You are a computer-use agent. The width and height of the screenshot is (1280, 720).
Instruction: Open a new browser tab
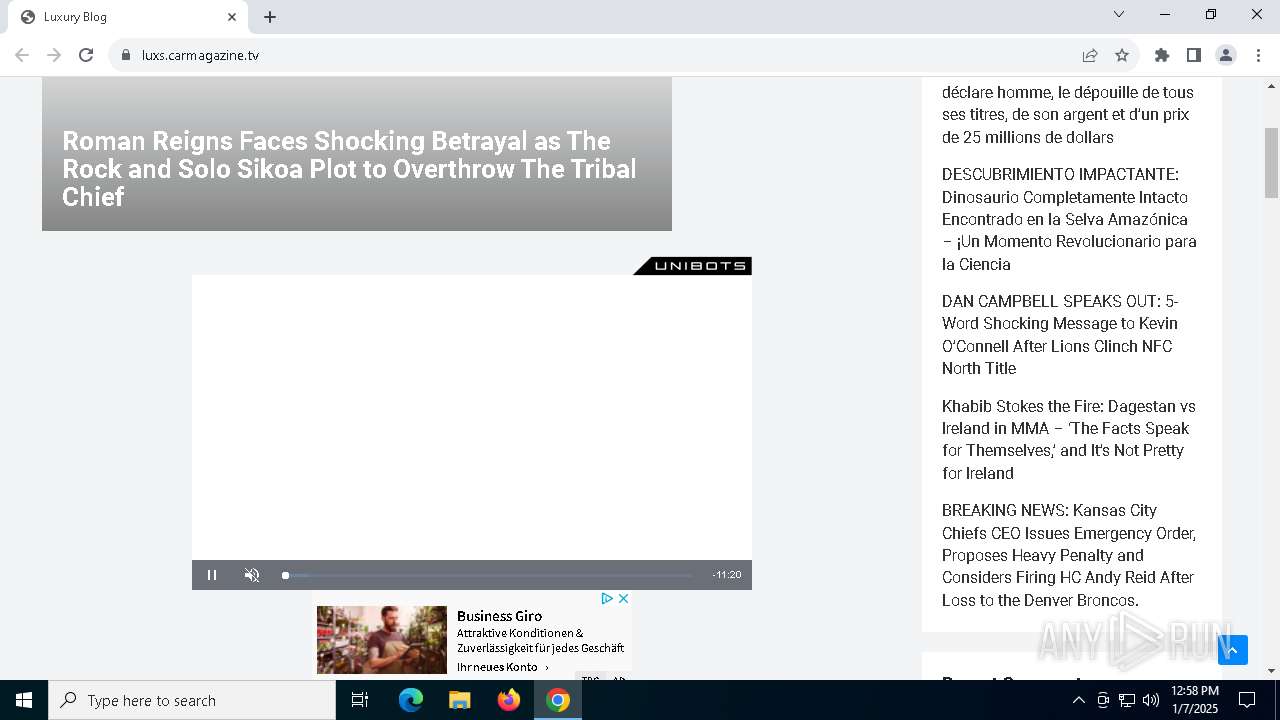(270, 17)
